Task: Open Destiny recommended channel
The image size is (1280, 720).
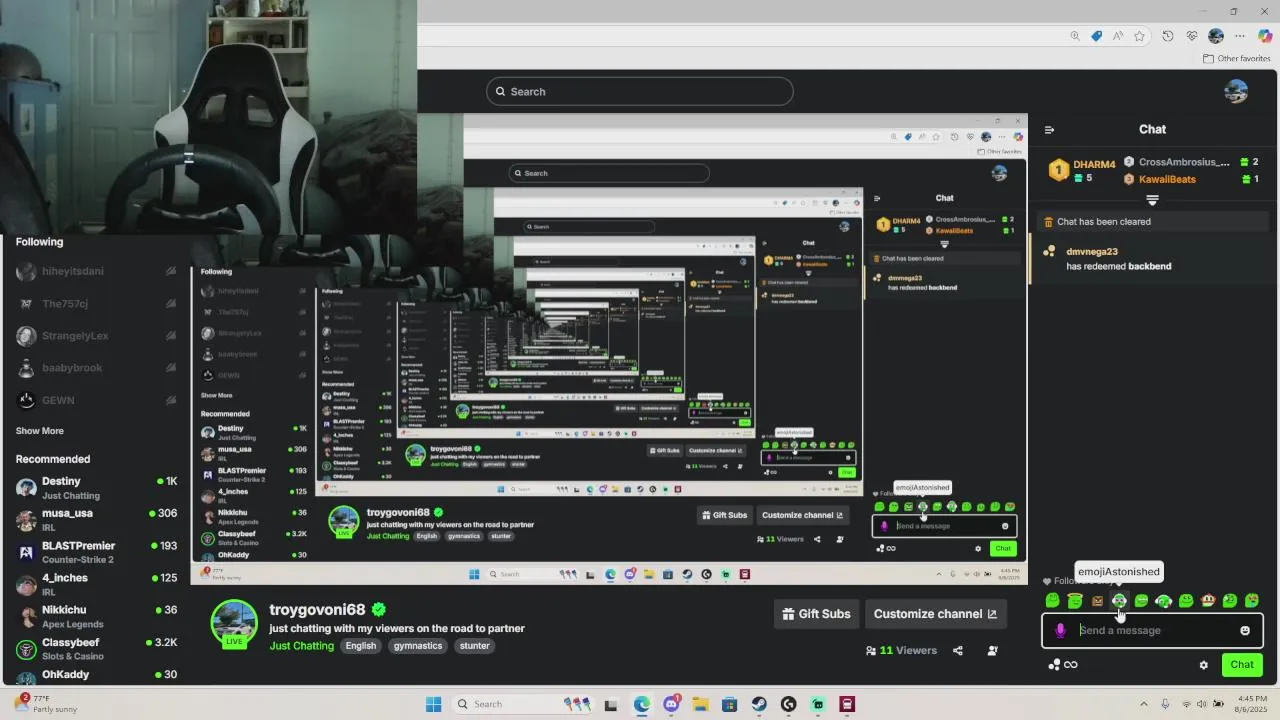Action: [x=97, y=488]
